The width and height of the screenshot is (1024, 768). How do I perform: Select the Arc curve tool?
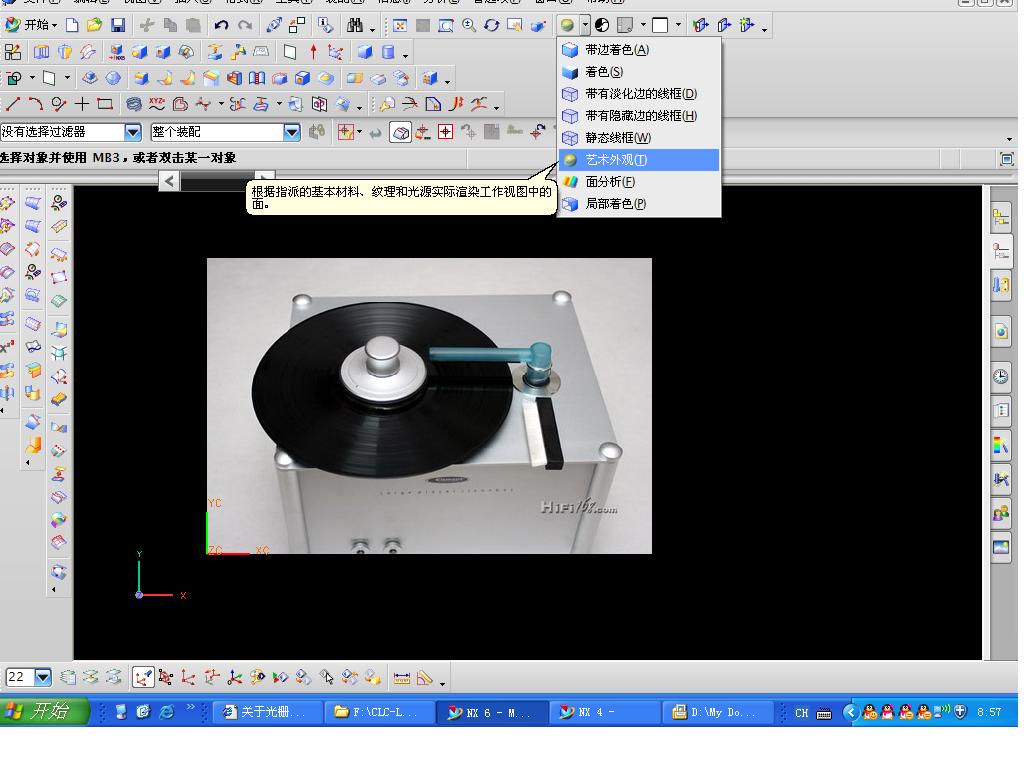(35, 104)
